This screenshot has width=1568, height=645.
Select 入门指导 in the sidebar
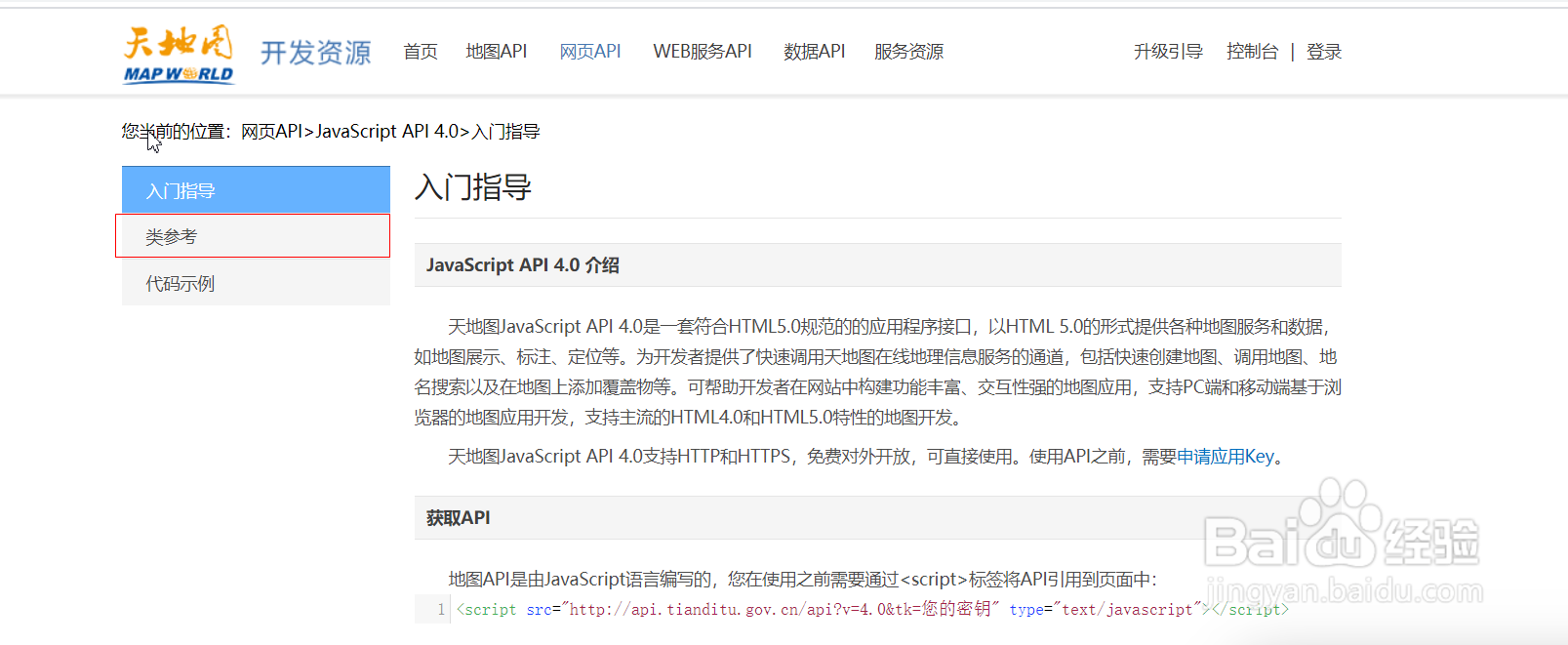point(256,189)
